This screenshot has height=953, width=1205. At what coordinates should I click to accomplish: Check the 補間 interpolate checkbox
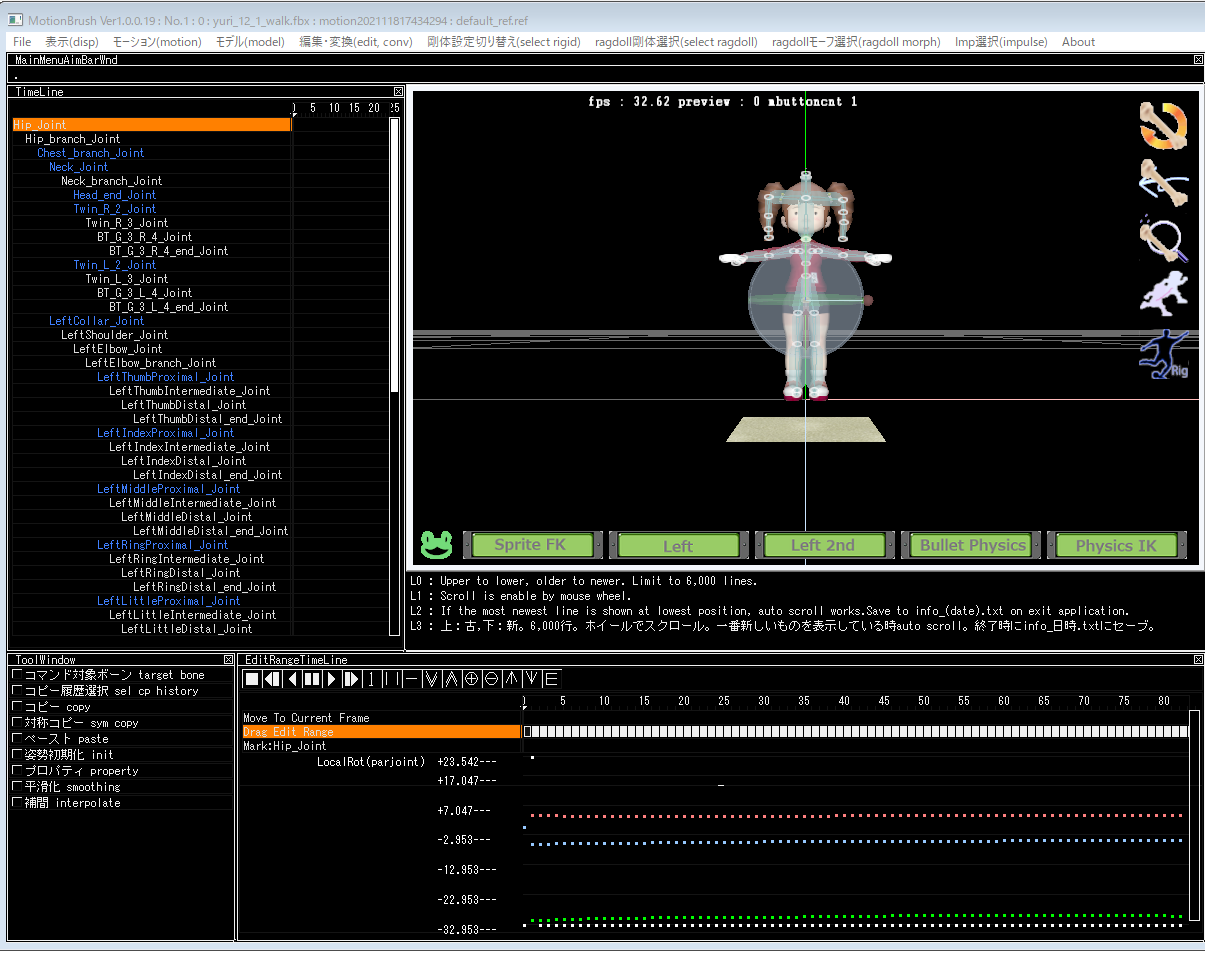pyautogui.click(x=17, y=803)
